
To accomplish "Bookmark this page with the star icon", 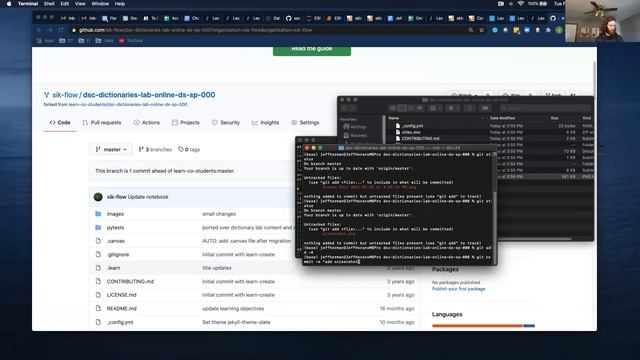I will (482, 30).
